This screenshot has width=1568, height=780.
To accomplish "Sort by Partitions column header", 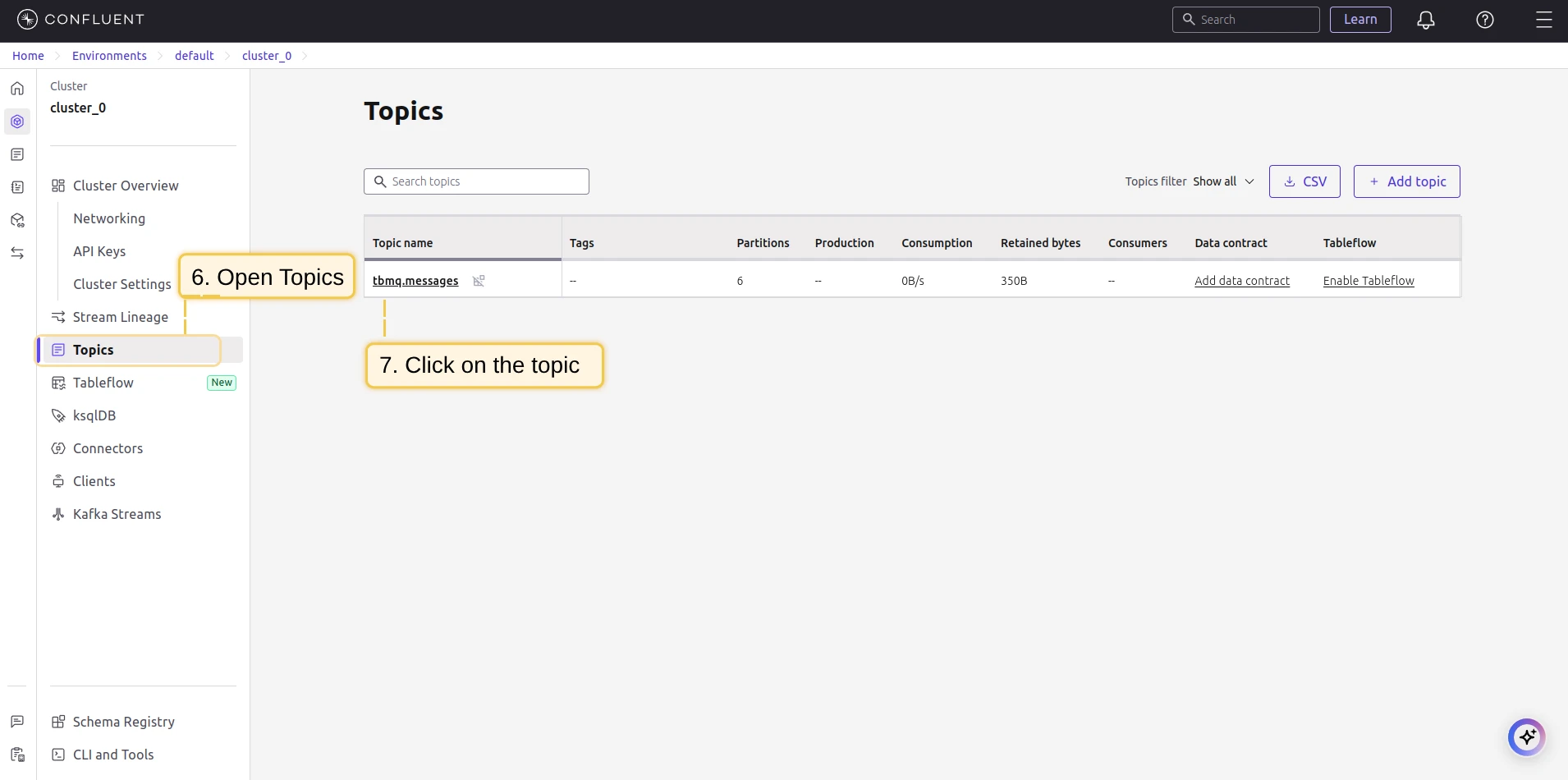I will point(763,243).
